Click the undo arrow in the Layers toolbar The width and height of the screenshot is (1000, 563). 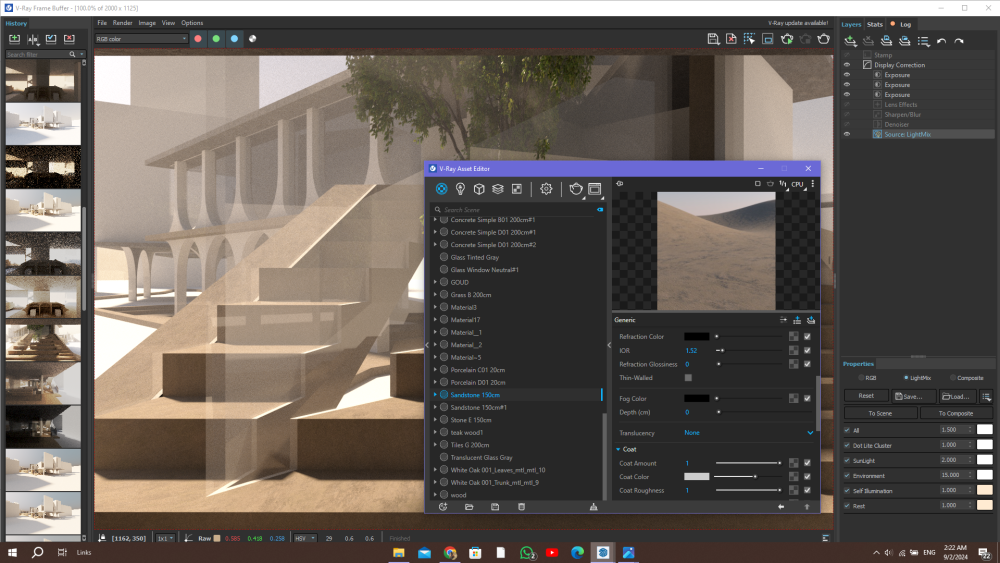pyautogui.click(x=942, y=41)
